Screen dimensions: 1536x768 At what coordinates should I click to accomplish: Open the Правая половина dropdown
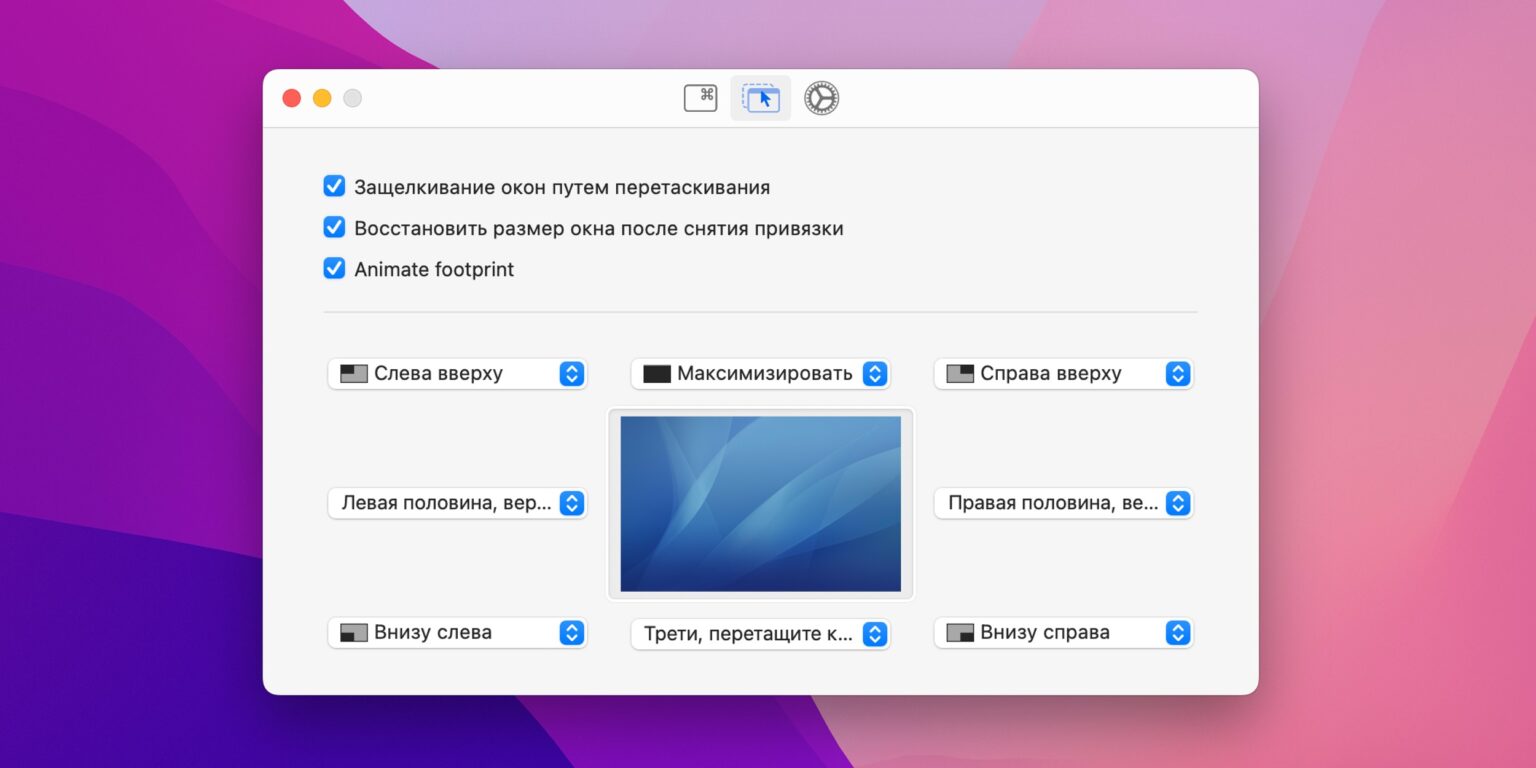point(1178,503)
